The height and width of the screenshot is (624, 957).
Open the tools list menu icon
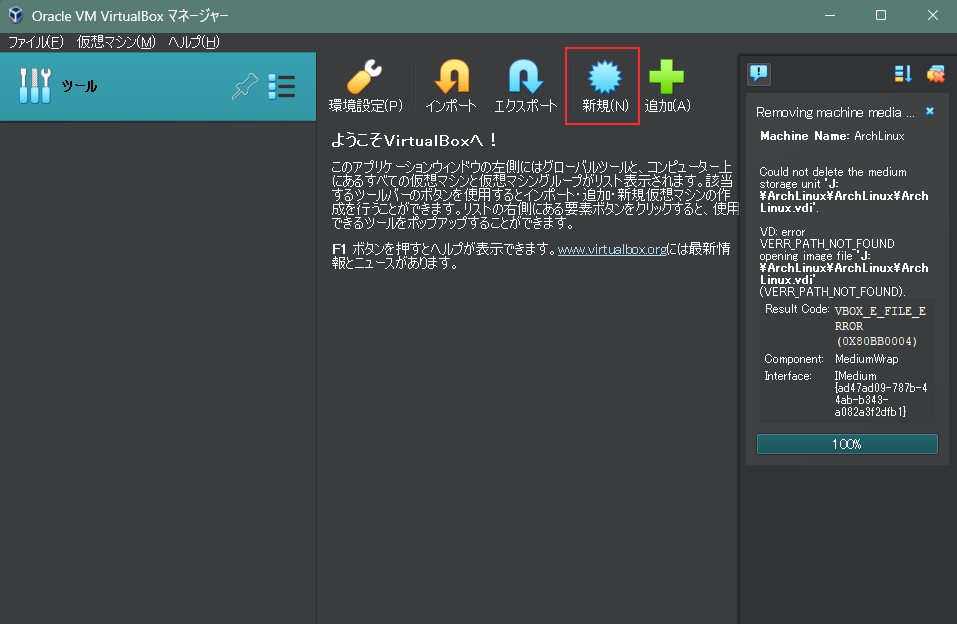click(x=282, y=86)
